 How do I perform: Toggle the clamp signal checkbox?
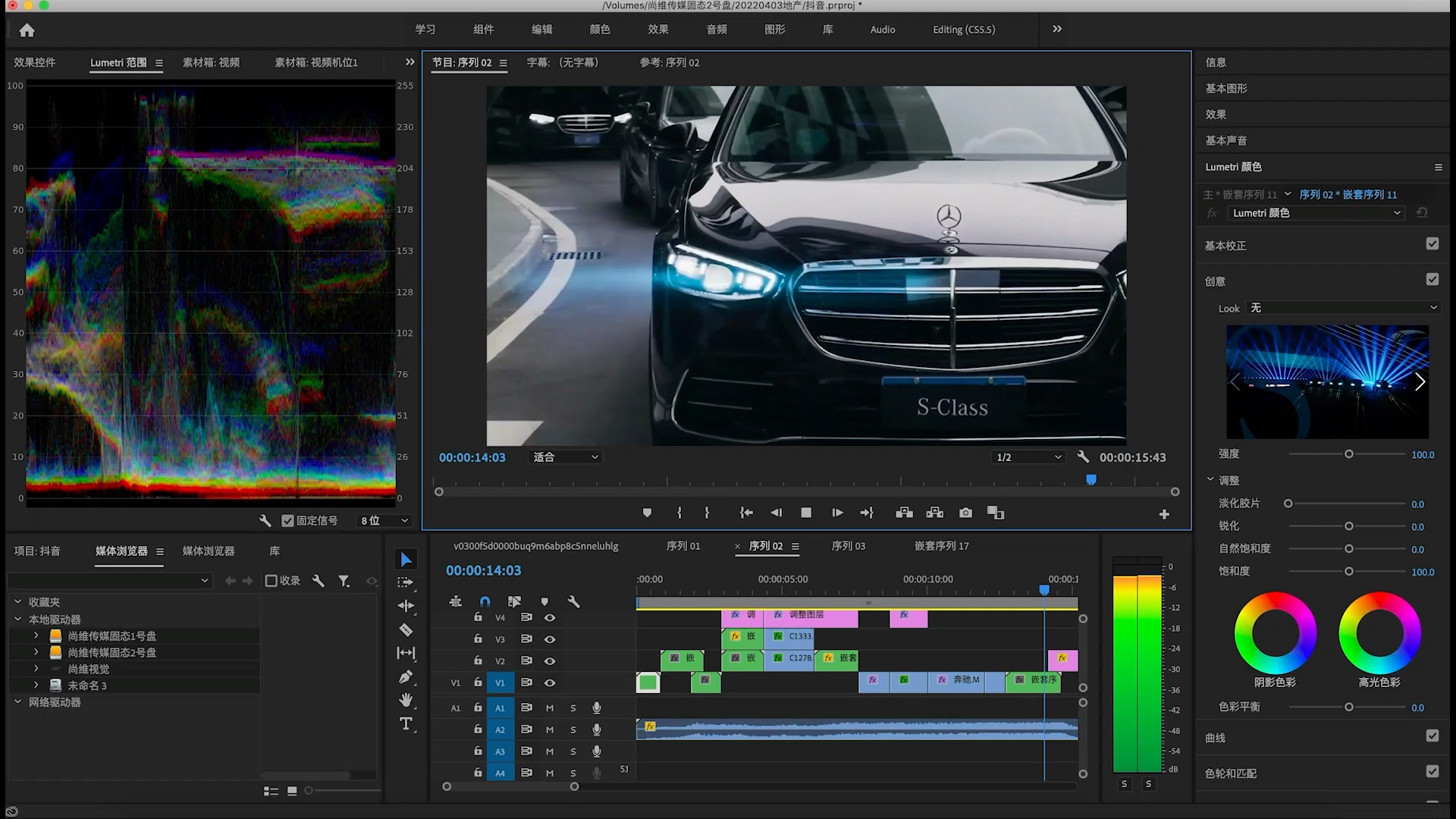287,520
